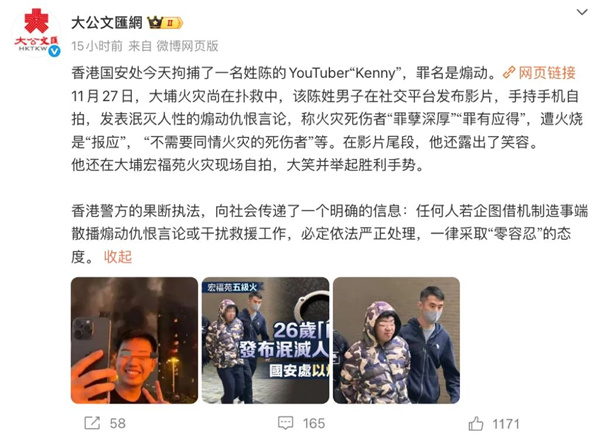Open the post options chevron menu
The width and height of the screenshot is (600, 441).
[582, 12]
